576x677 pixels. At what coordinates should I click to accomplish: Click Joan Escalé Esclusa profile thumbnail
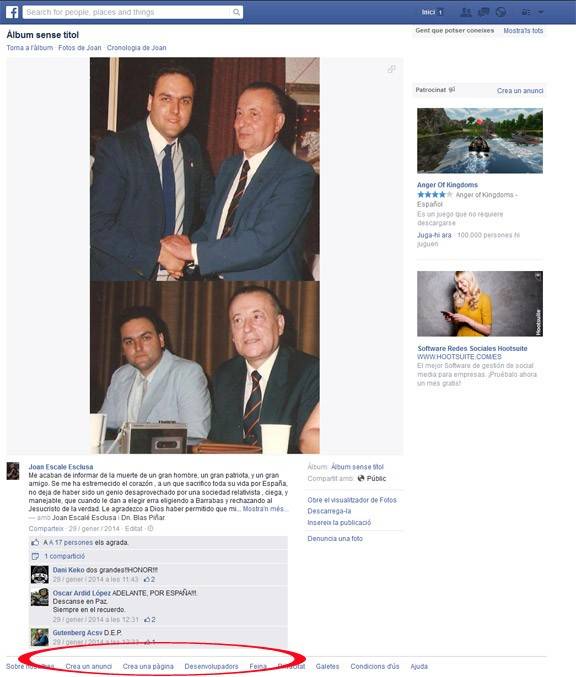point(13,471)
